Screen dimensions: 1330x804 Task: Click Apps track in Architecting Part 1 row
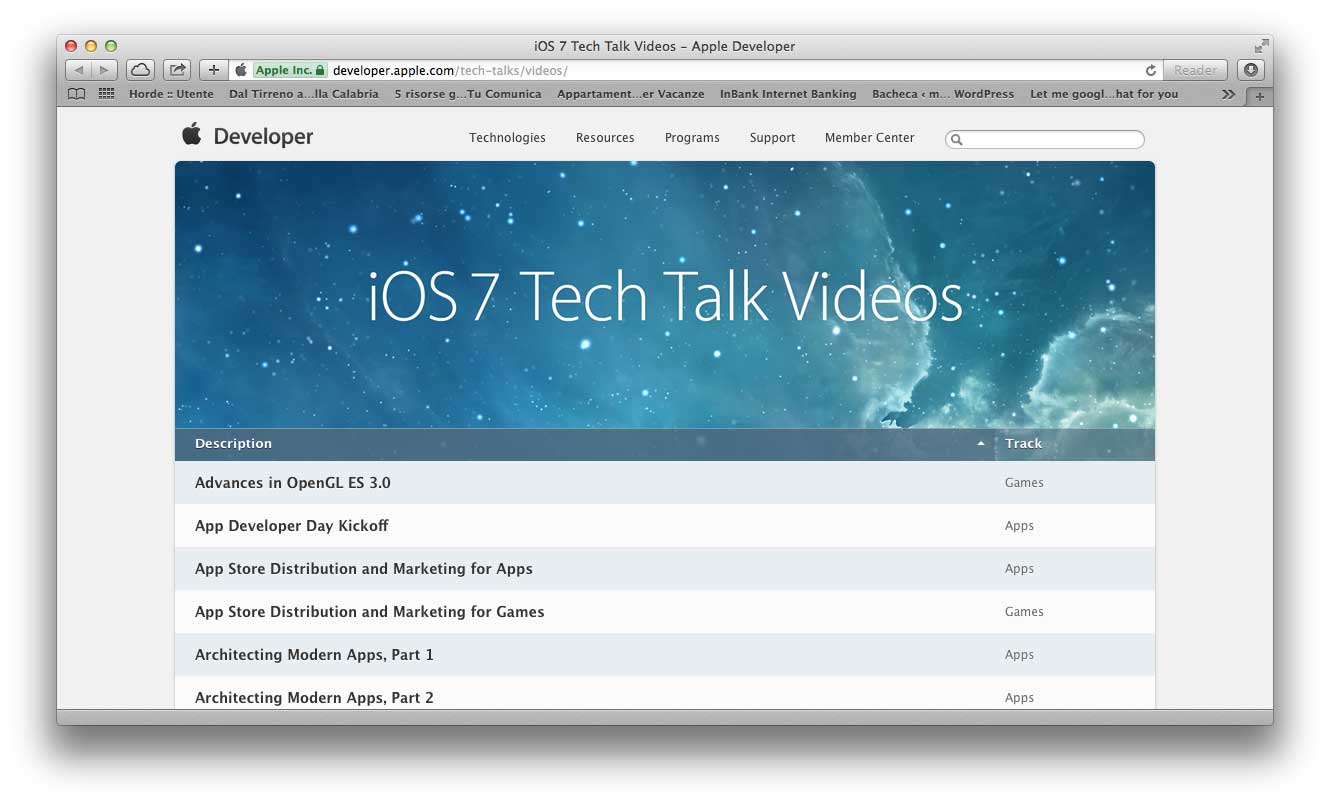tap(1019, 655)
